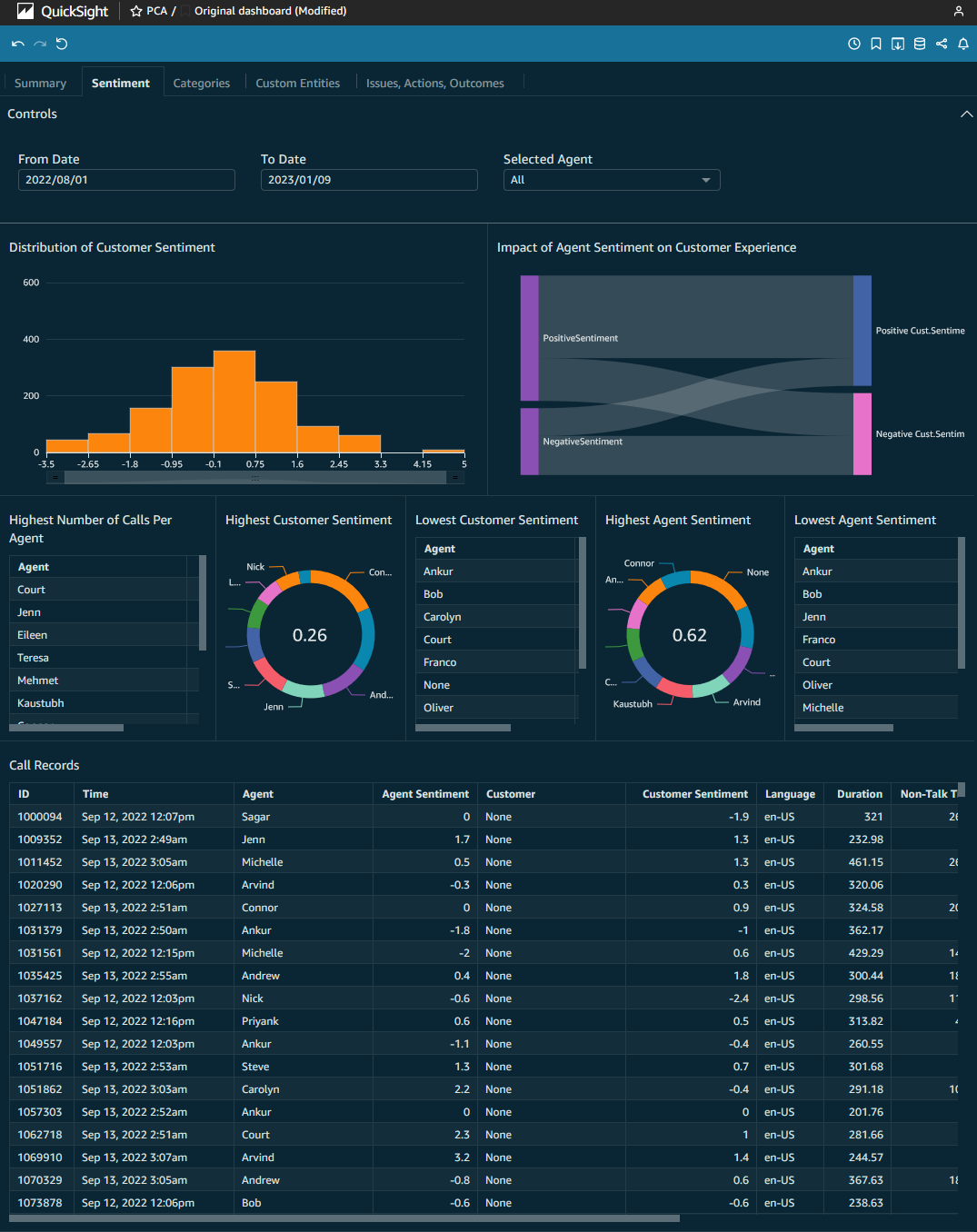Reset the dashboard with the refresh icon

61,43
